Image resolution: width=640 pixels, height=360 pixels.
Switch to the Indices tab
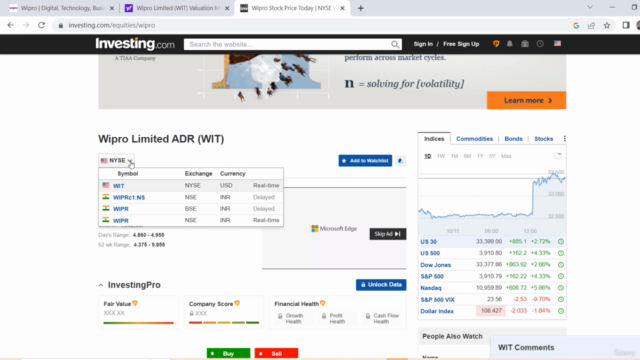pyautogui.click(x=434, y=139)
